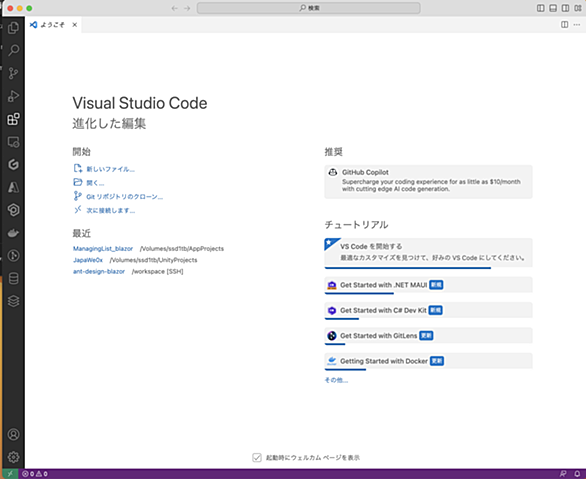The height and width of the screenshot is (479, 586).
Task: Click the search command center field
Action: tap(309, 8)
